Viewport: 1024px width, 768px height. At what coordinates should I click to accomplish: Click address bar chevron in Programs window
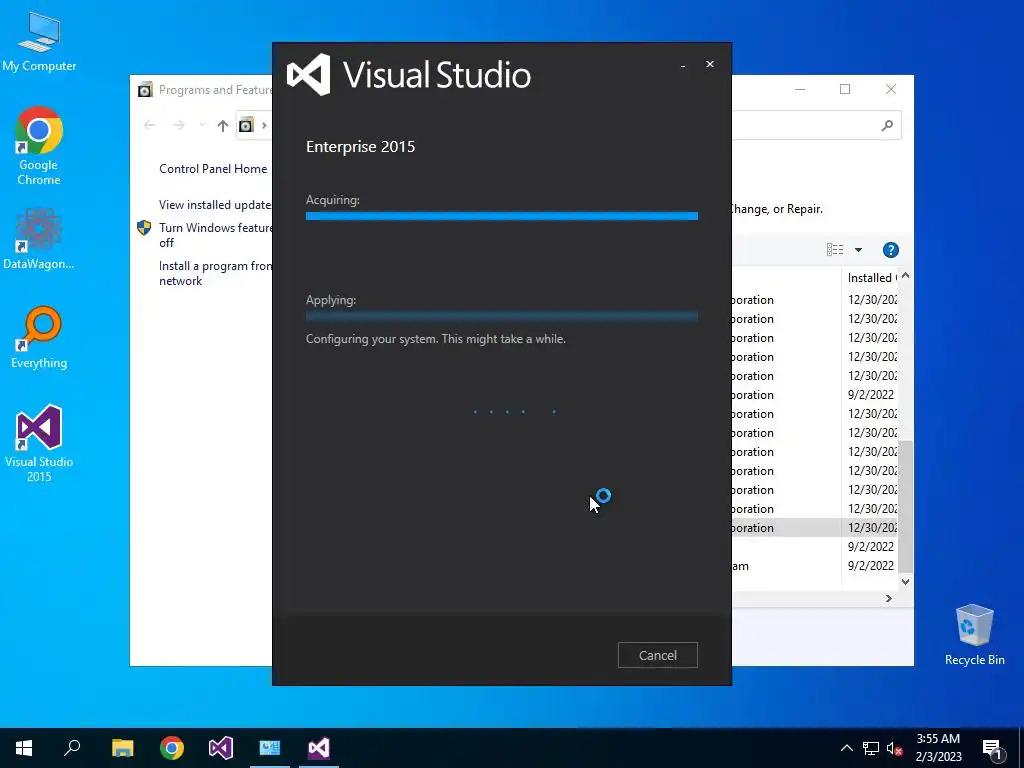coord(264,125)
